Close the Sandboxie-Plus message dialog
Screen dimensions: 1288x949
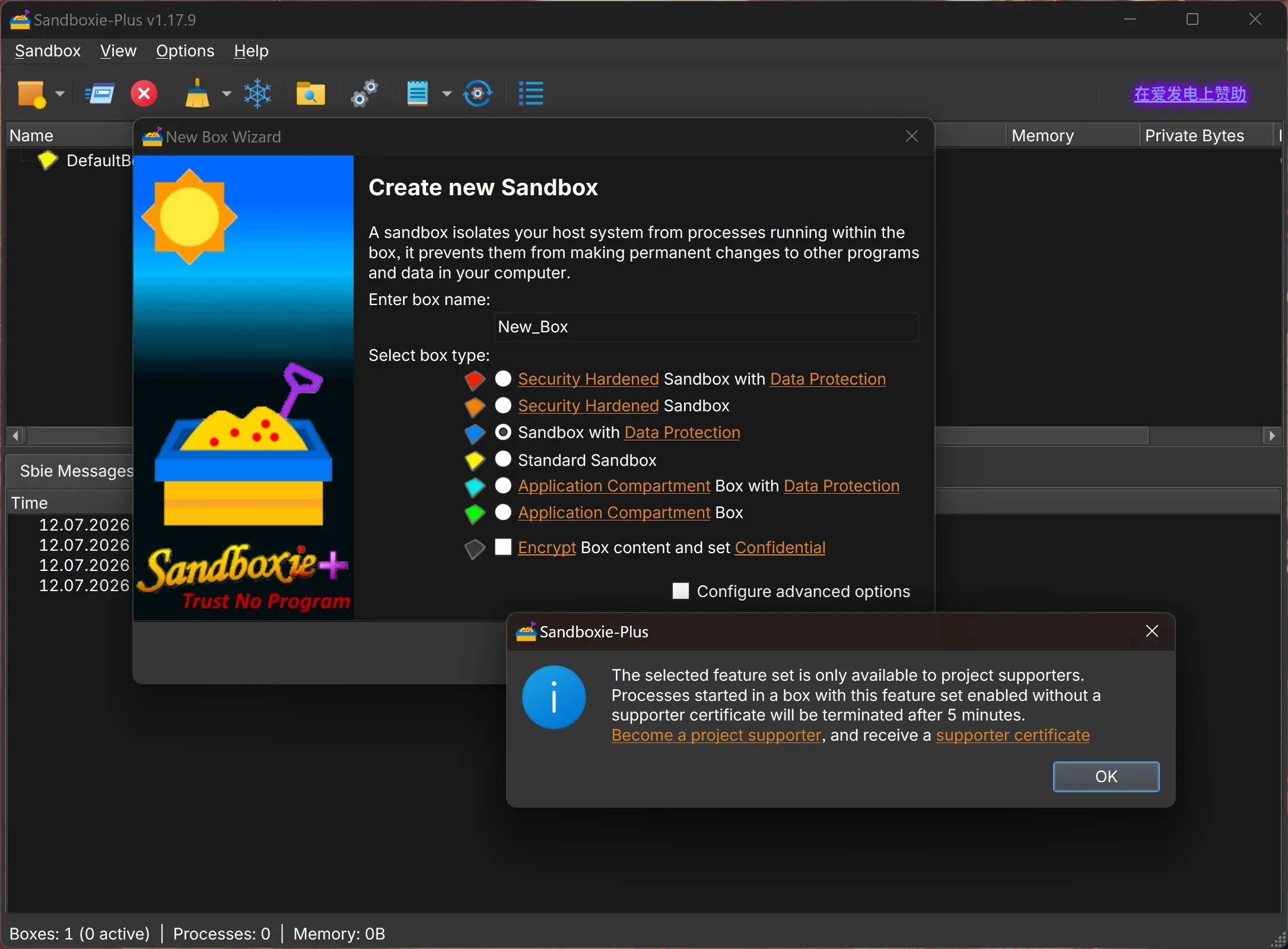pyautogui.click(x=1152, y=631)
